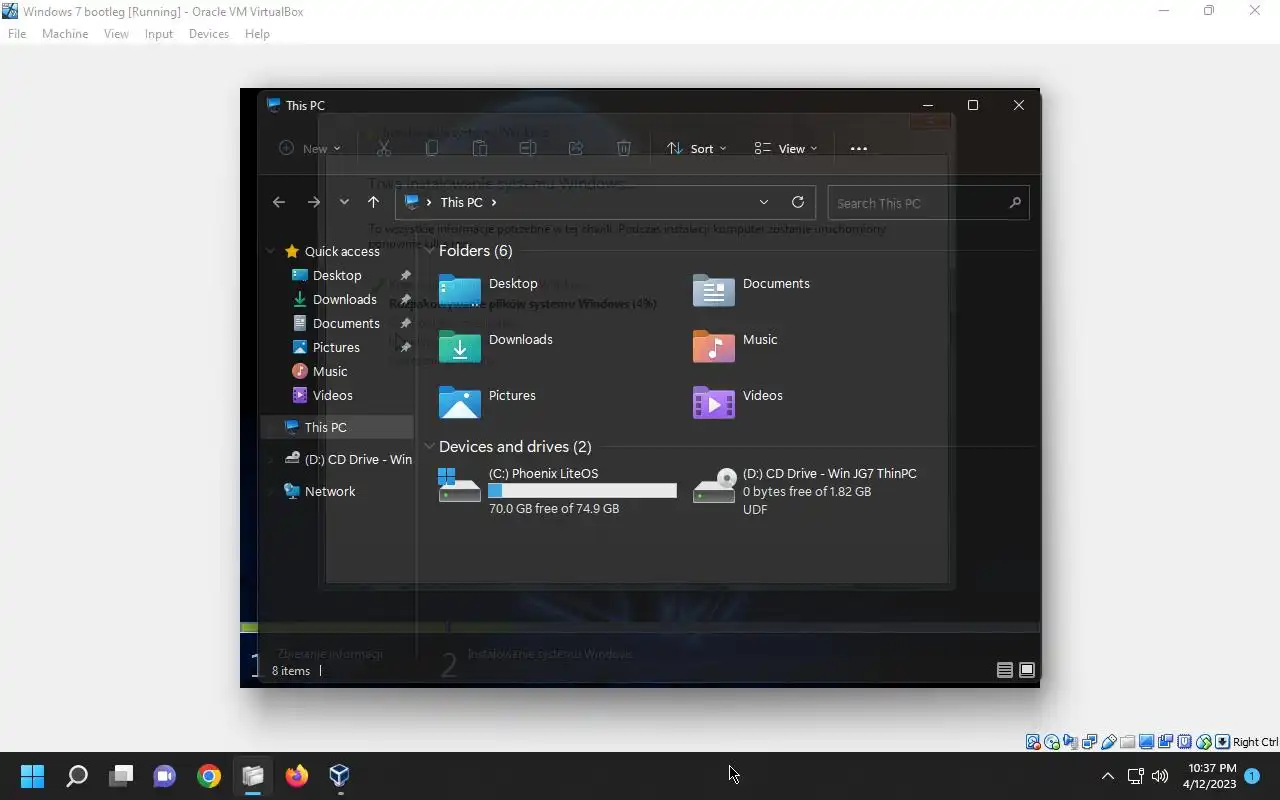Screen dimensions: 1280x800
Task: Click the Copy icon in explorer toolbar
Action: (x=432, y=148)
